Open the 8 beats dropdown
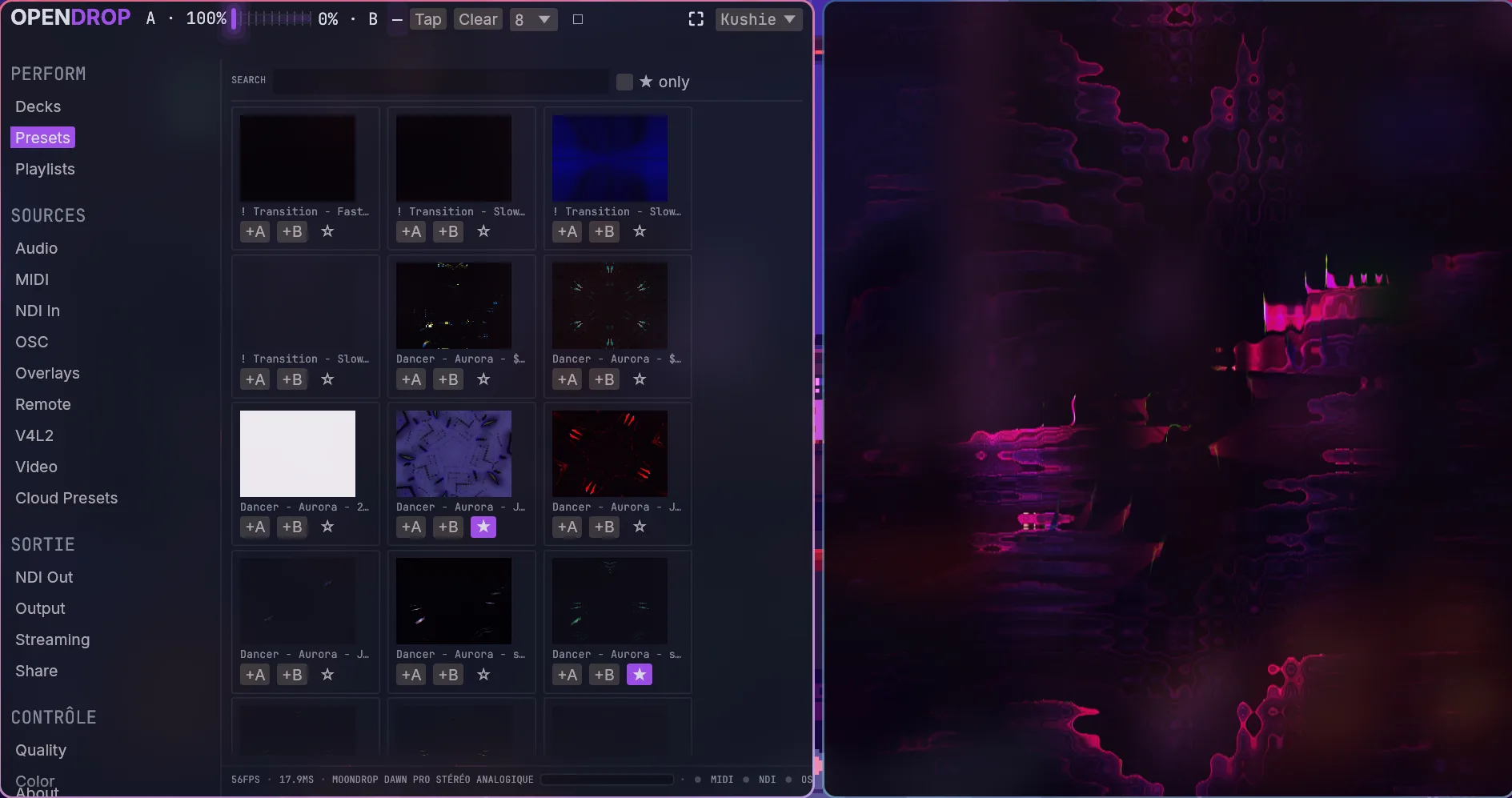 pos(534,19)
